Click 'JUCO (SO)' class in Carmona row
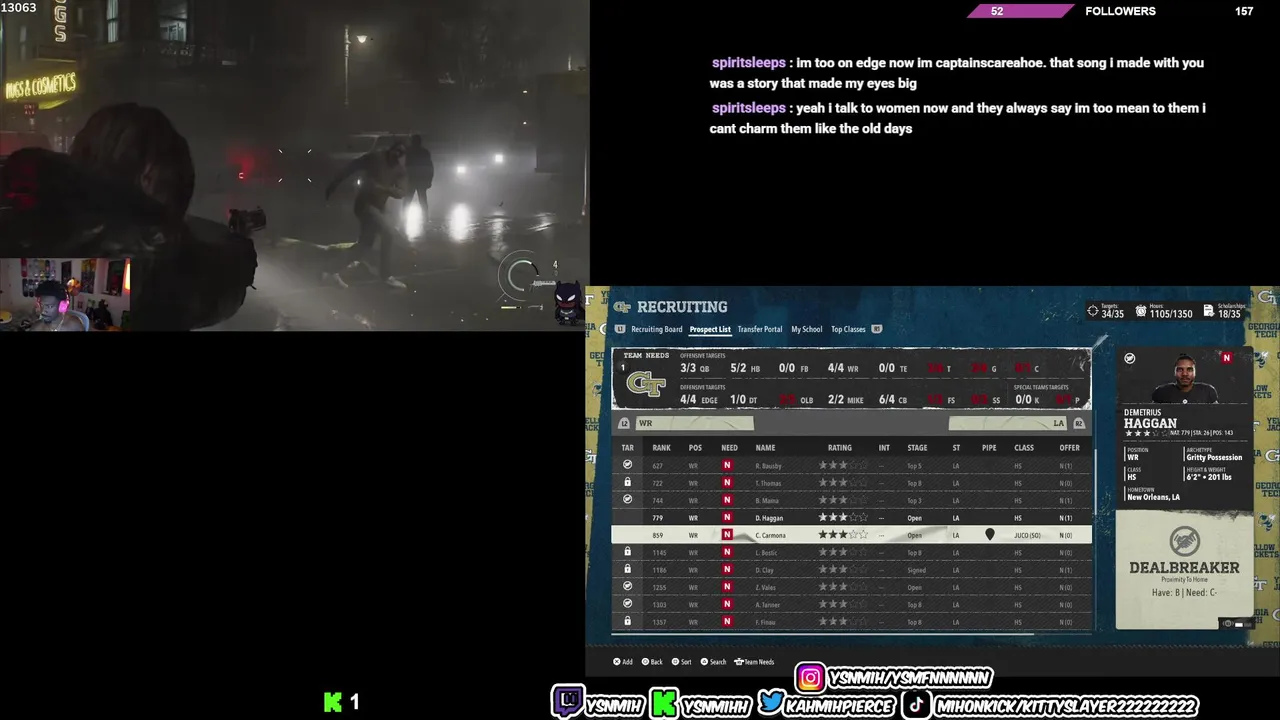1280x720 pixels. click(1027, 535)
